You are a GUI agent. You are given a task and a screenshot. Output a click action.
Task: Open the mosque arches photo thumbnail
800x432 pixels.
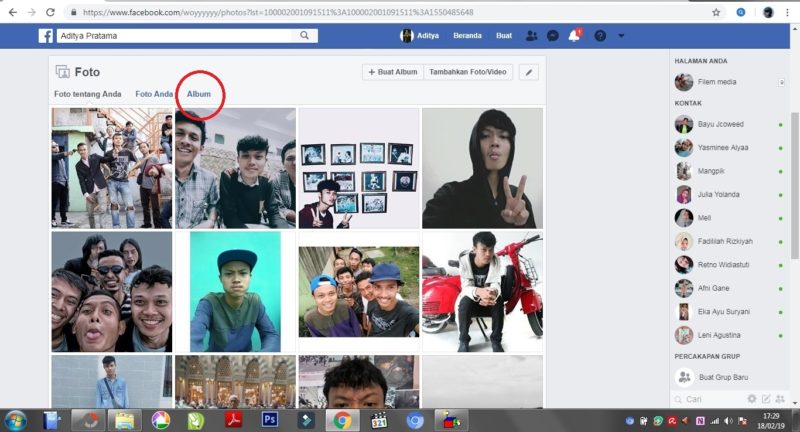[235, 382]
